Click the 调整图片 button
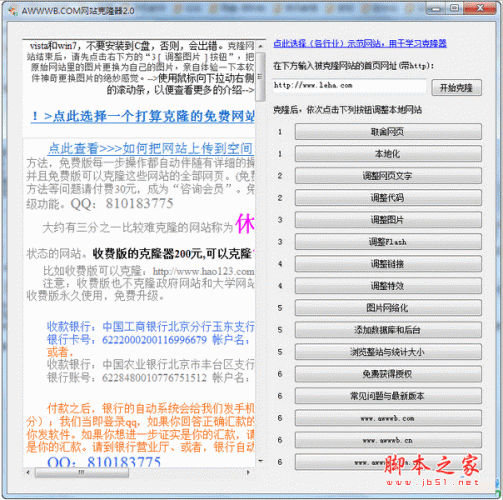 click(388, 220)
